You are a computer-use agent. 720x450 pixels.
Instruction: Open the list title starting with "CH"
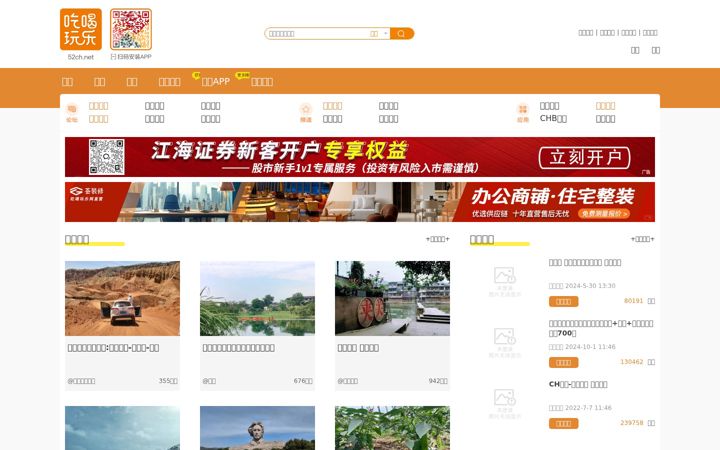pos(578,384)
